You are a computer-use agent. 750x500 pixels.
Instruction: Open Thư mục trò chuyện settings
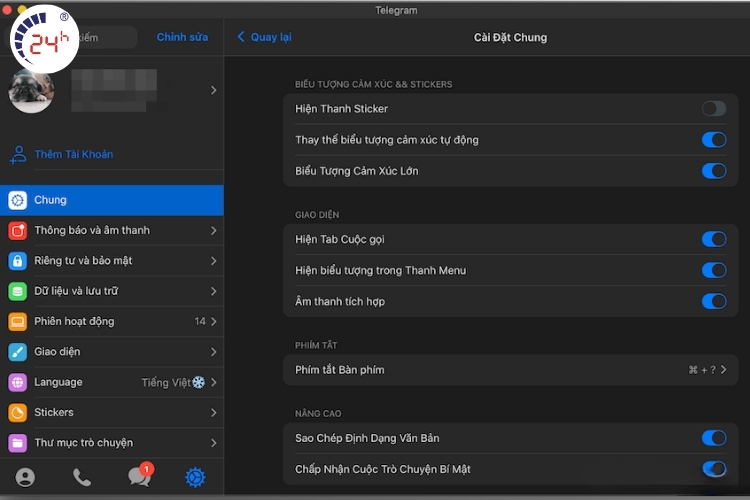[112, 443]
